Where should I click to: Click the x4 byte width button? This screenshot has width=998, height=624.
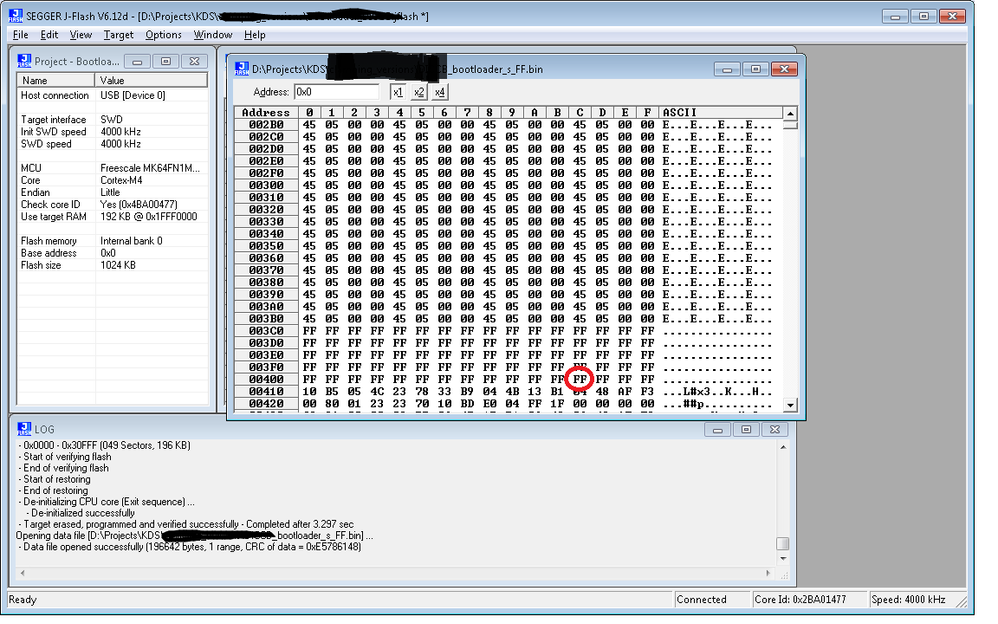tap(439, 92)
